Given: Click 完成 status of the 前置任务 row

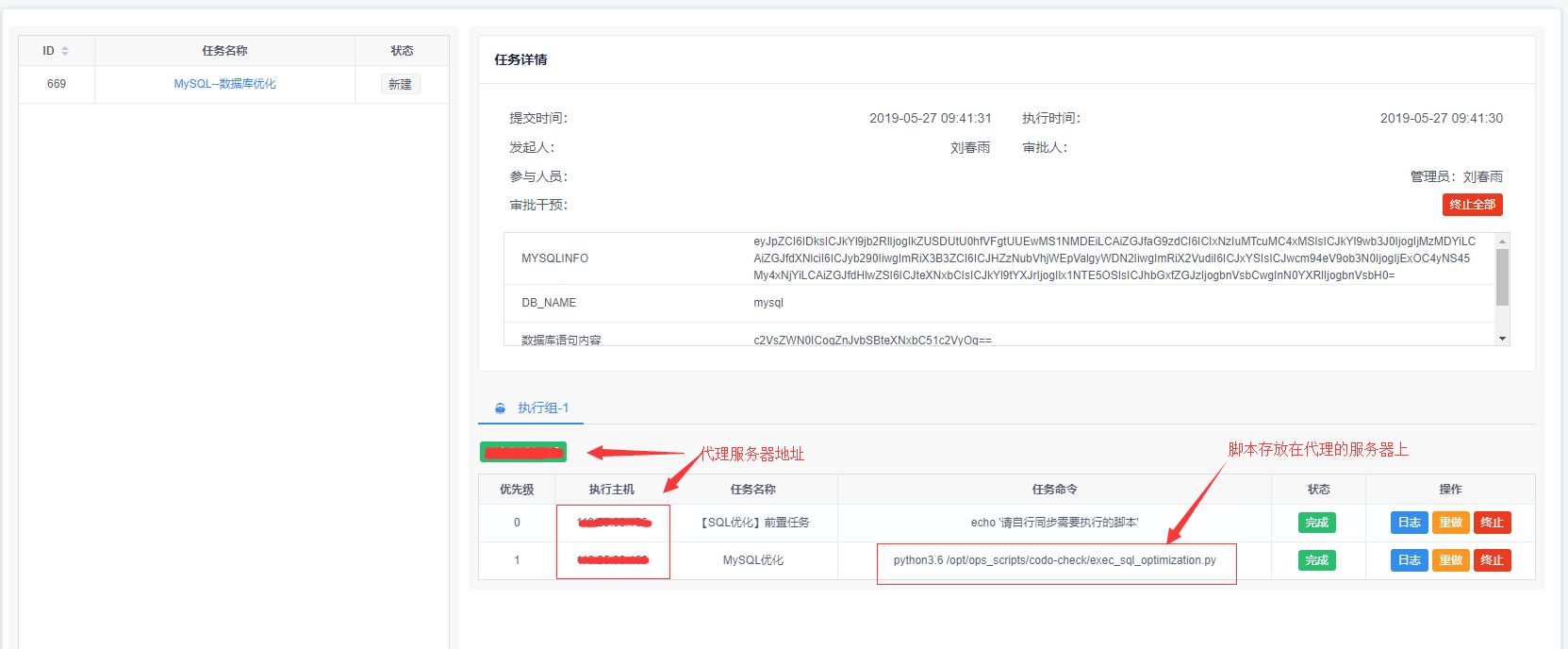Looking at the screenshot, I should tap(1317, 523).
